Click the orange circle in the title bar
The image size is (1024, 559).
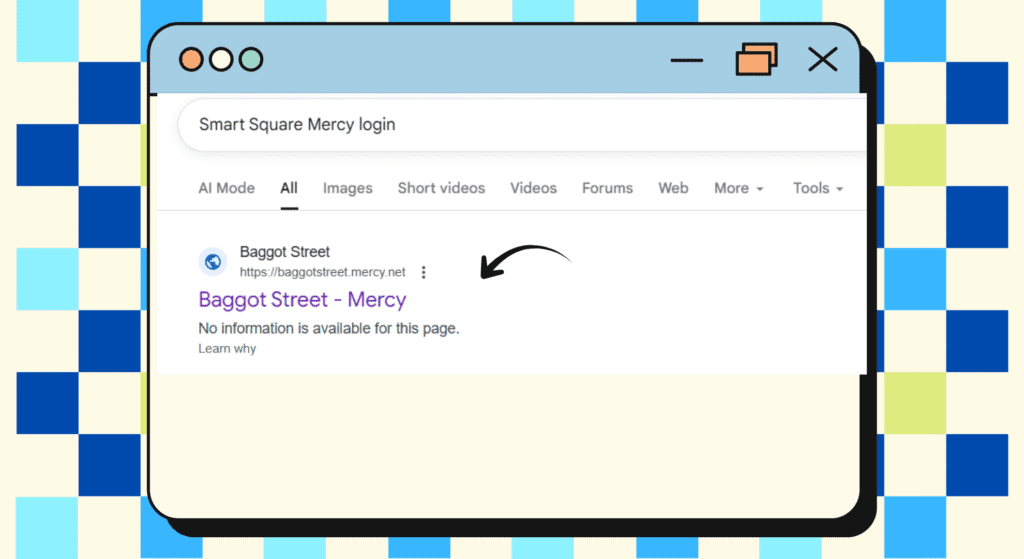tap(191, 60)
